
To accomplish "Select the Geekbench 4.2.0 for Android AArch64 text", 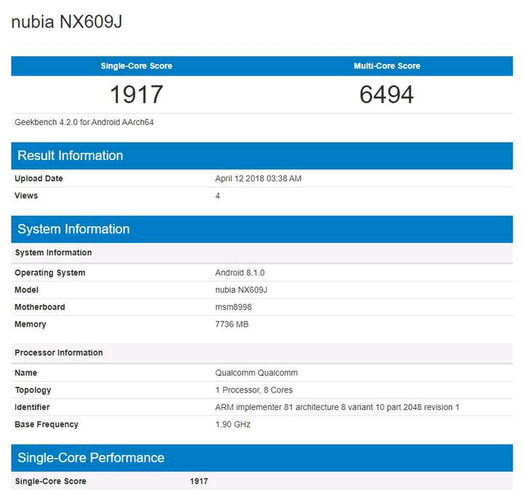I will pos(84,122).
